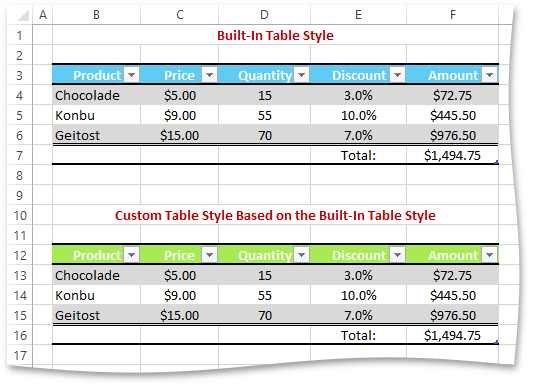
Task: Open the Product filter dropdown in green table
Action: tap(132, 255)
